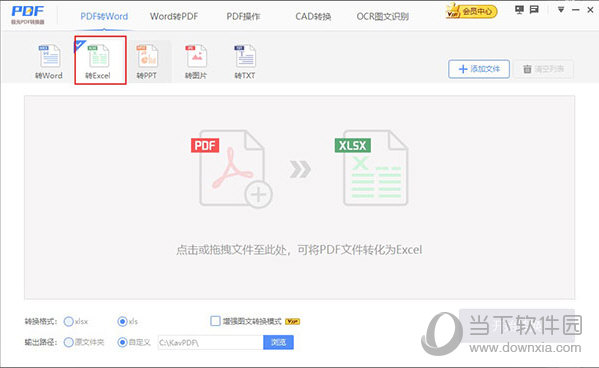
Task: Switch to CAD转换 tab
Action: click(313, 16)
